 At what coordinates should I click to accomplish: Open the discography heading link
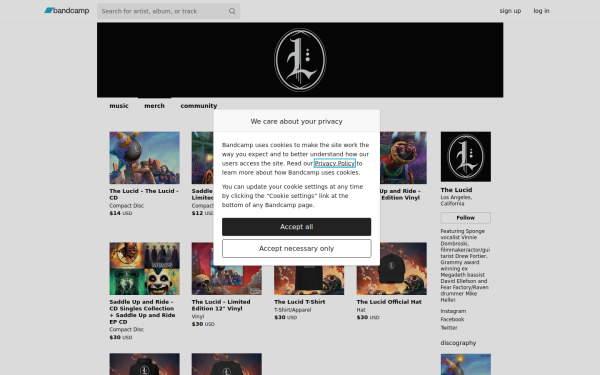coord(458,343)
